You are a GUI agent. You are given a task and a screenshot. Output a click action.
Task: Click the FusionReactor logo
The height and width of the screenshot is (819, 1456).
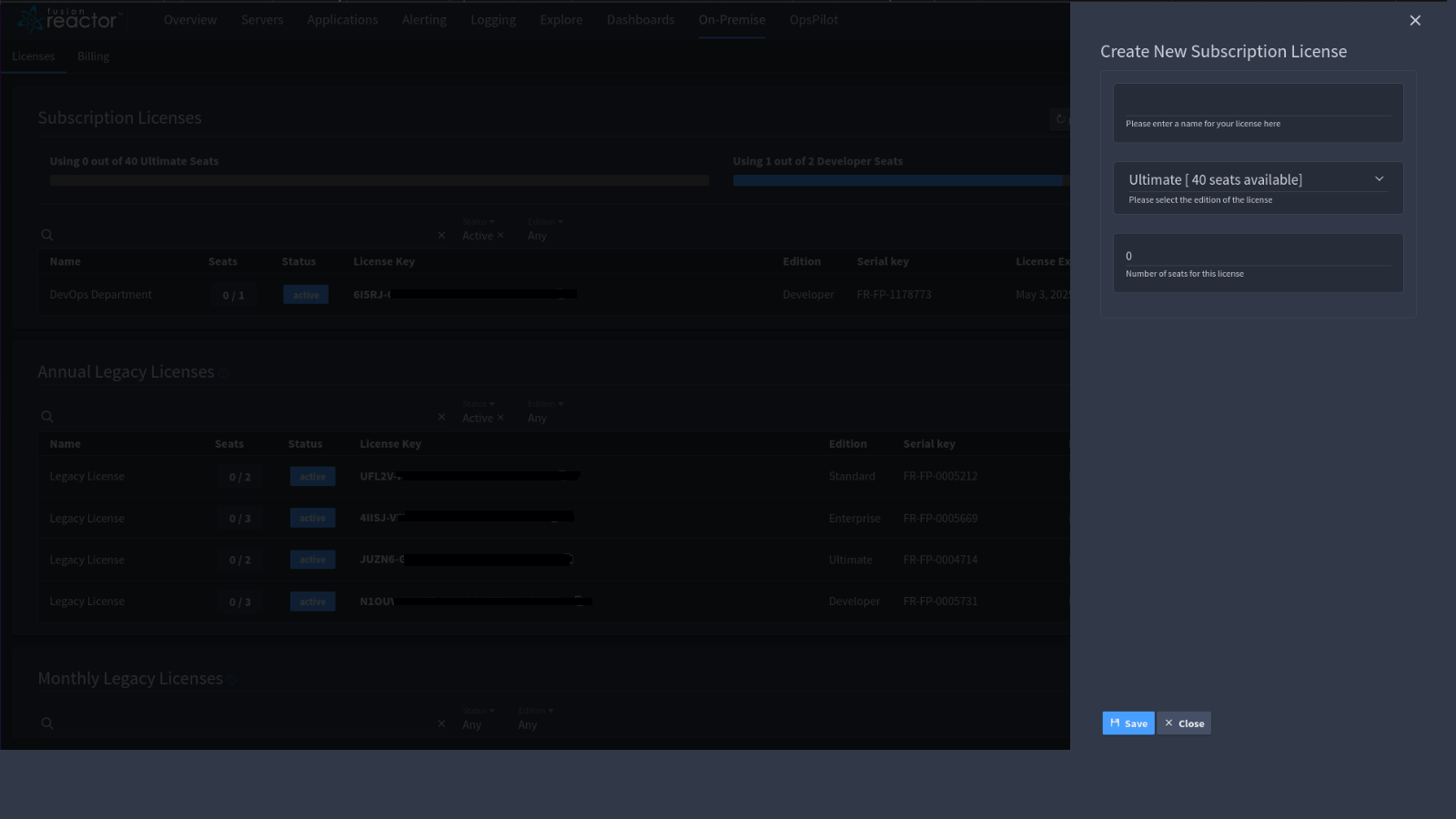click(68, 19)
